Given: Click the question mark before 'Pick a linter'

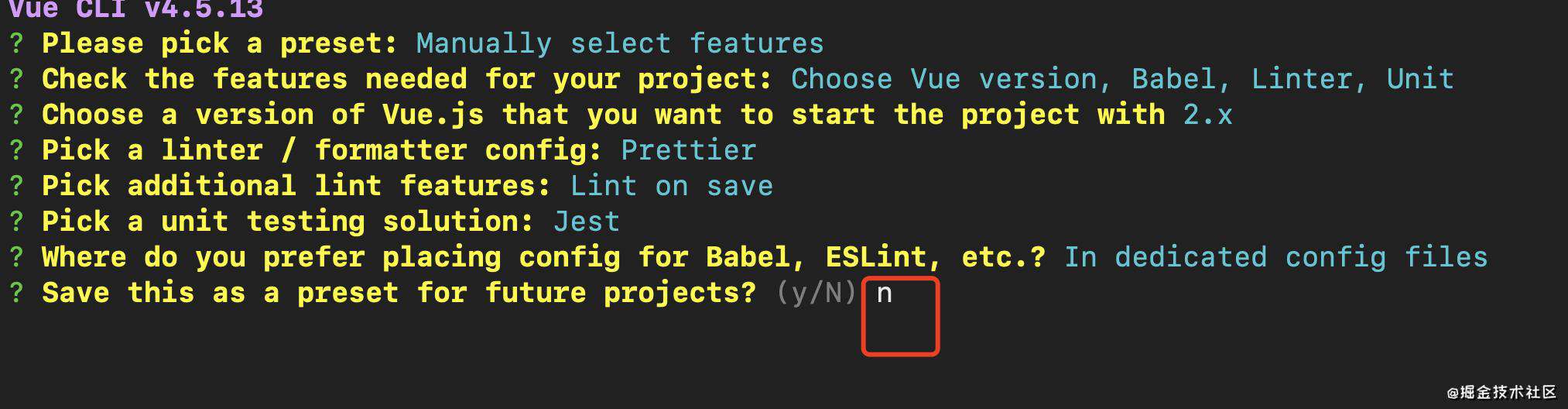Looking at the screenshot, I should (16, 150).
